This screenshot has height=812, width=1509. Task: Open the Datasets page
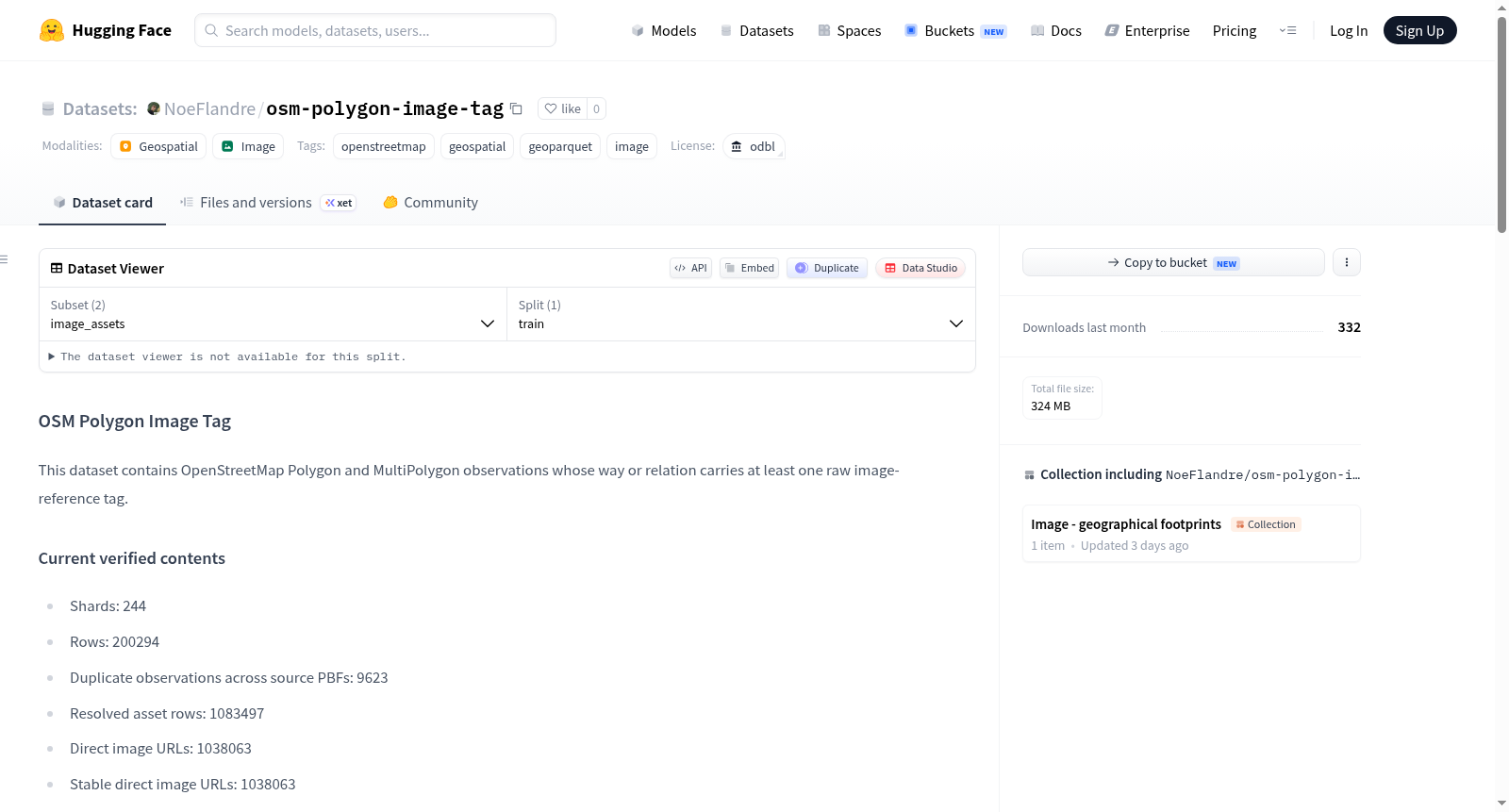click(757, 30)
